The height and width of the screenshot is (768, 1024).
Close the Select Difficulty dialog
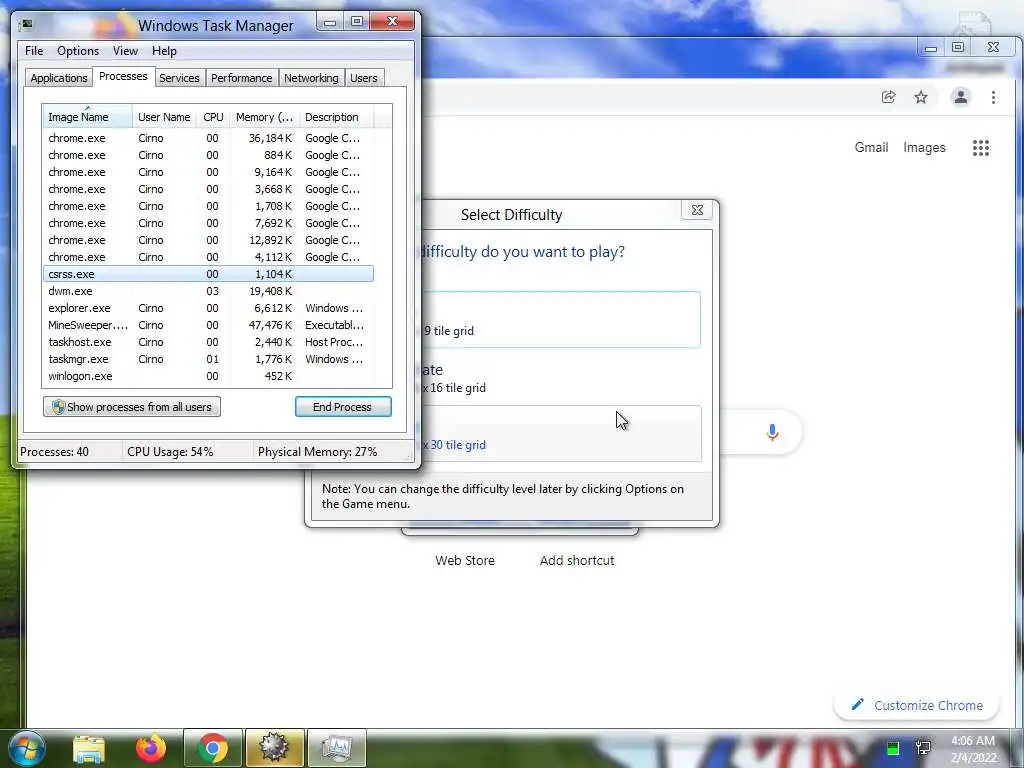(x=697, y=210)
